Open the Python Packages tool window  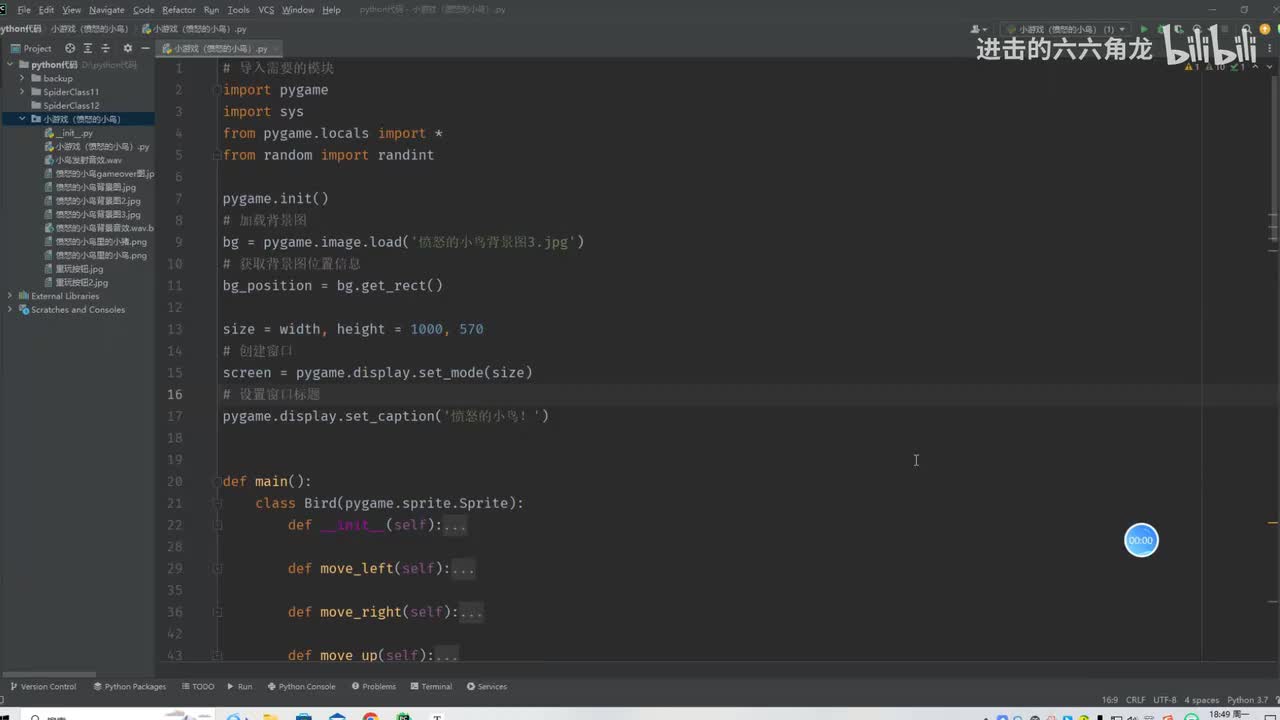pyautogui.click(x=130, y=687)
